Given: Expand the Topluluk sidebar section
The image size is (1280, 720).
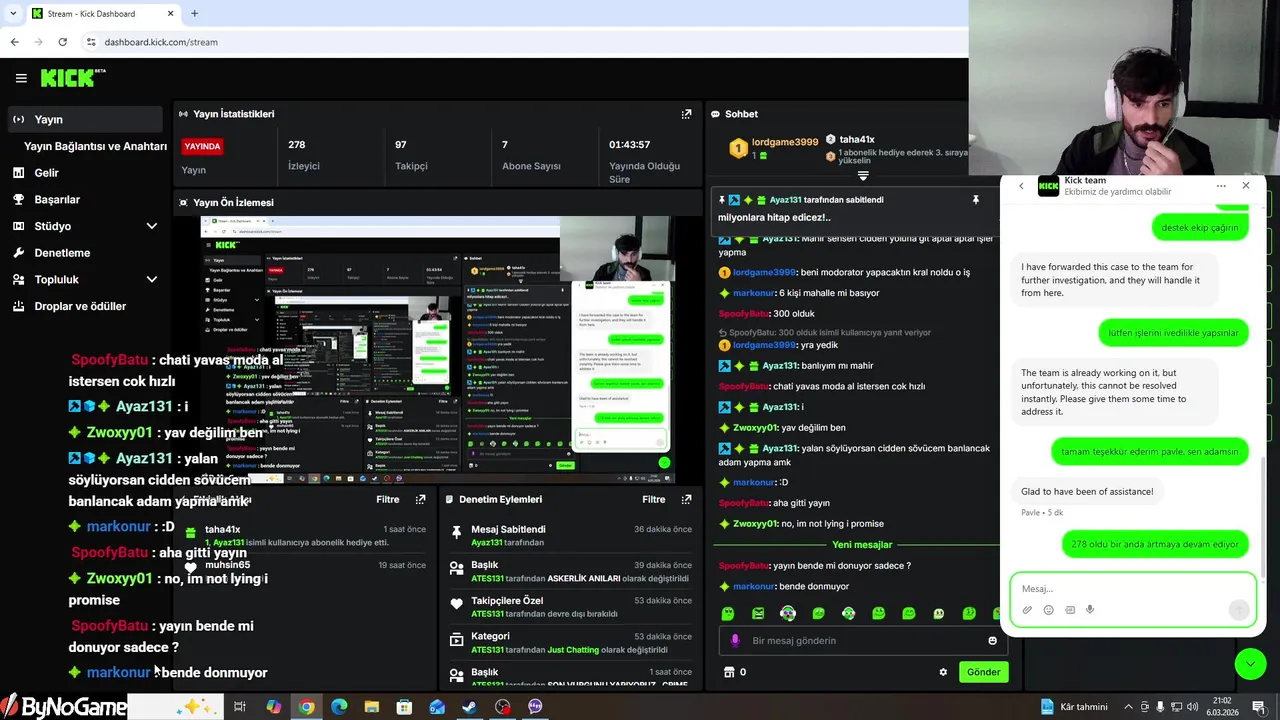Looking at the screenshot, I should pos(152,280).
